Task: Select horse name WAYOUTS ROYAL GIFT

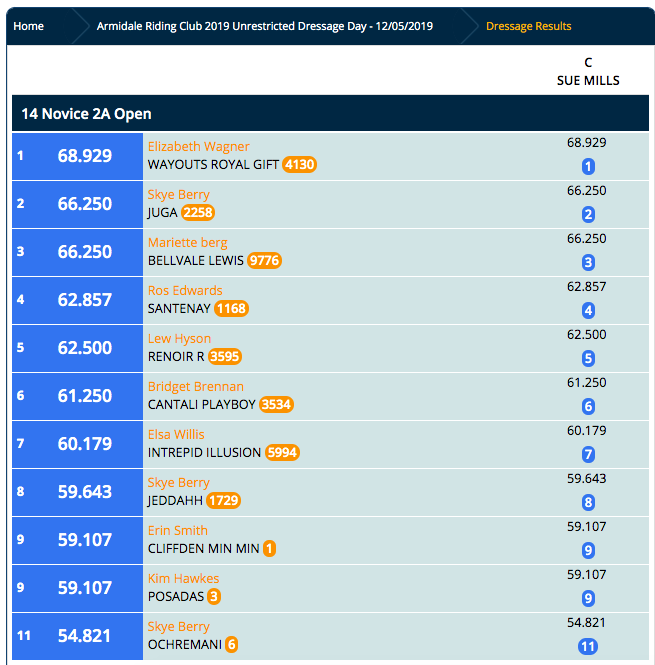Action: click(x=213, y=165)
